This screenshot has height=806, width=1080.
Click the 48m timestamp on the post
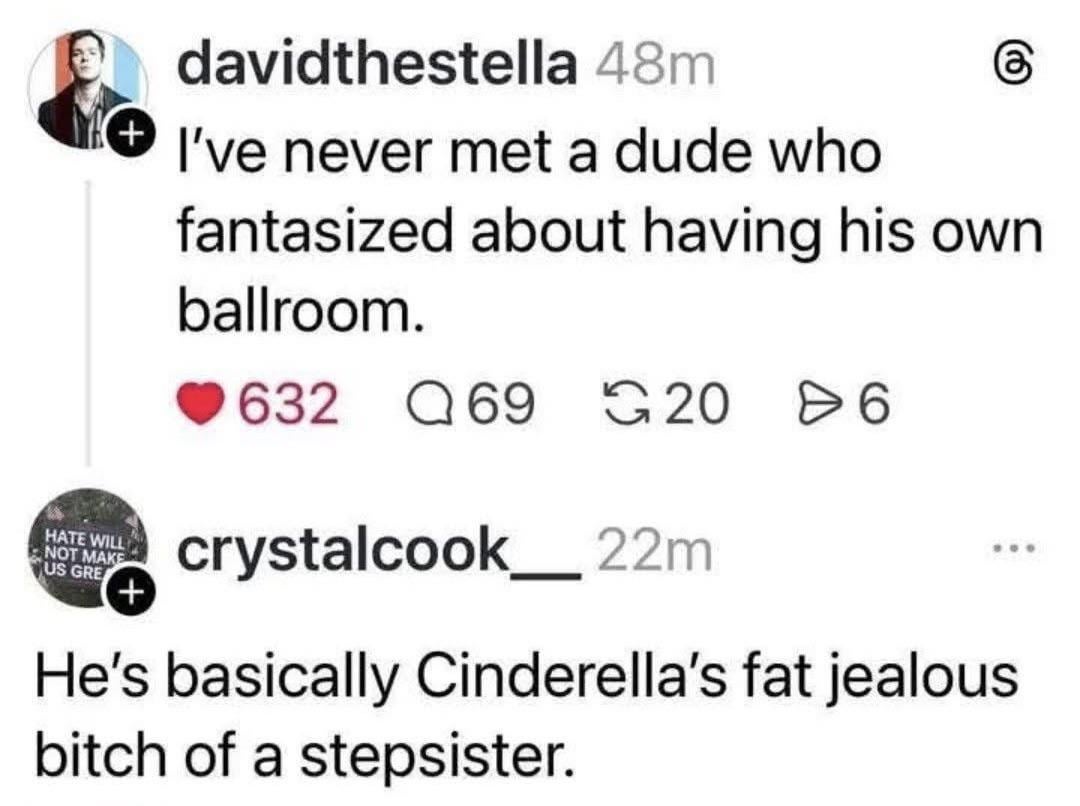click(655, 66)
